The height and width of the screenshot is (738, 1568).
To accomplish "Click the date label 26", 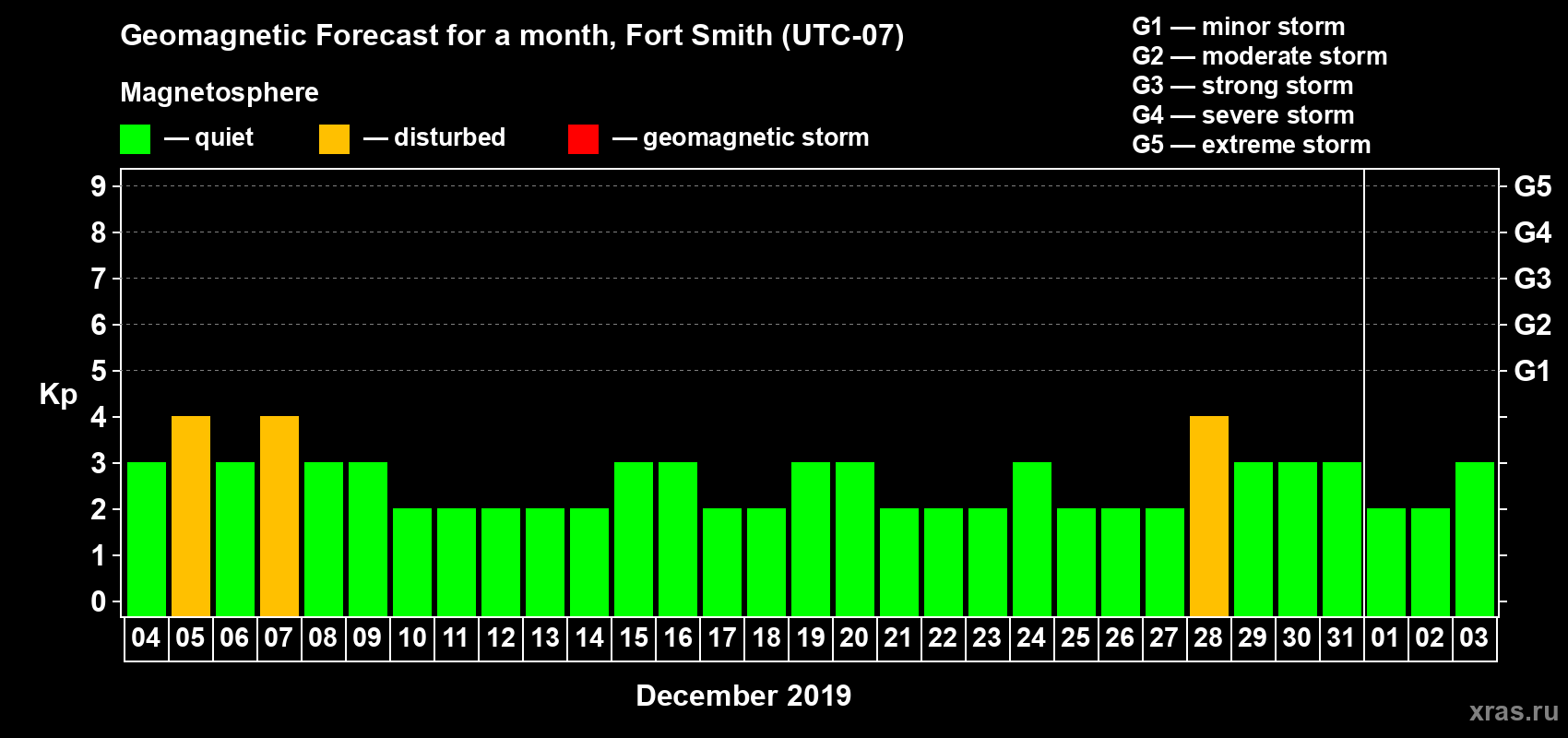I will (1120, 637).
